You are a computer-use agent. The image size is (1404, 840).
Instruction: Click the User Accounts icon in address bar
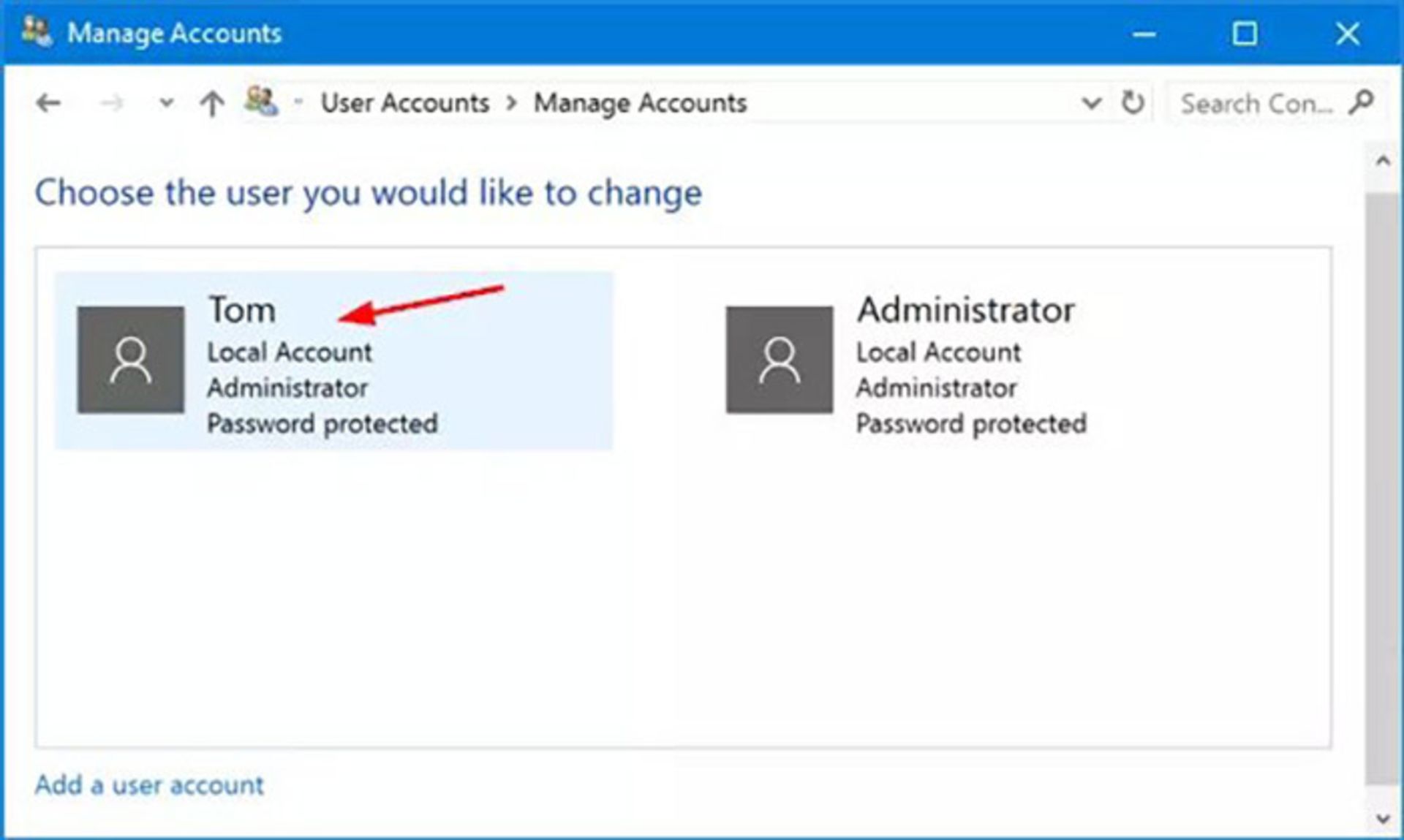[262, 102]
